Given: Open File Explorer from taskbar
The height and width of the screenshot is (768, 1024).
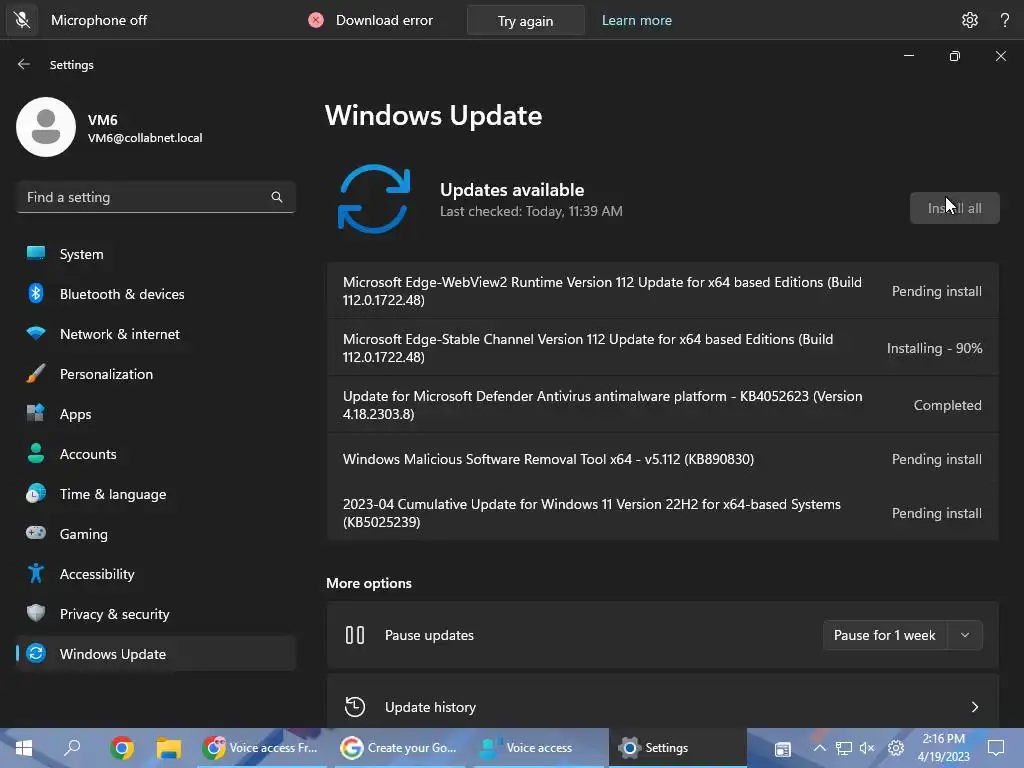Looking at the screenshot, I should (168, 748).
